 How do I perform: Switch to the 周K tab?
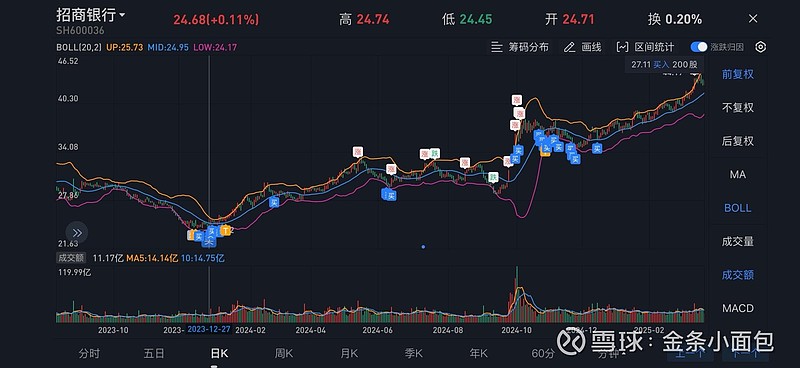click(284, 353)
